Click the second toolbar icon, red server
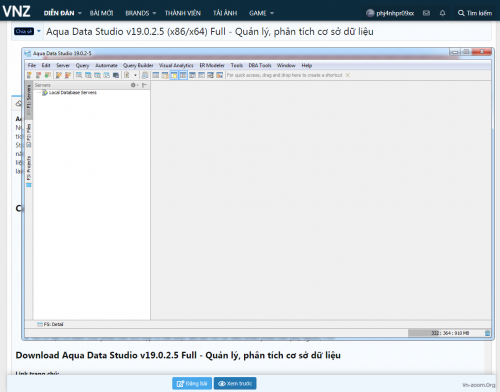 click(x=39, y=75)
